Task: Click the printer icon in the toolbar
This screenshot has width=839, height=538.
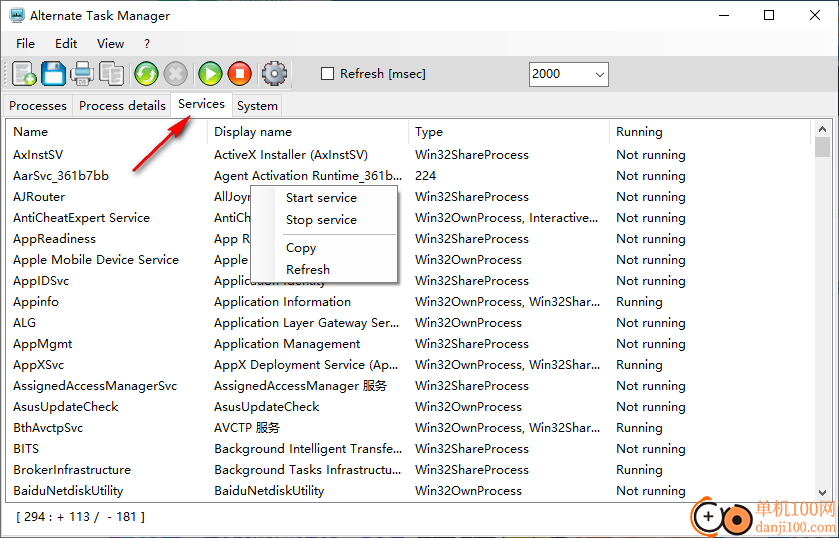Action: pyautogui.click(x=82, y=74)
